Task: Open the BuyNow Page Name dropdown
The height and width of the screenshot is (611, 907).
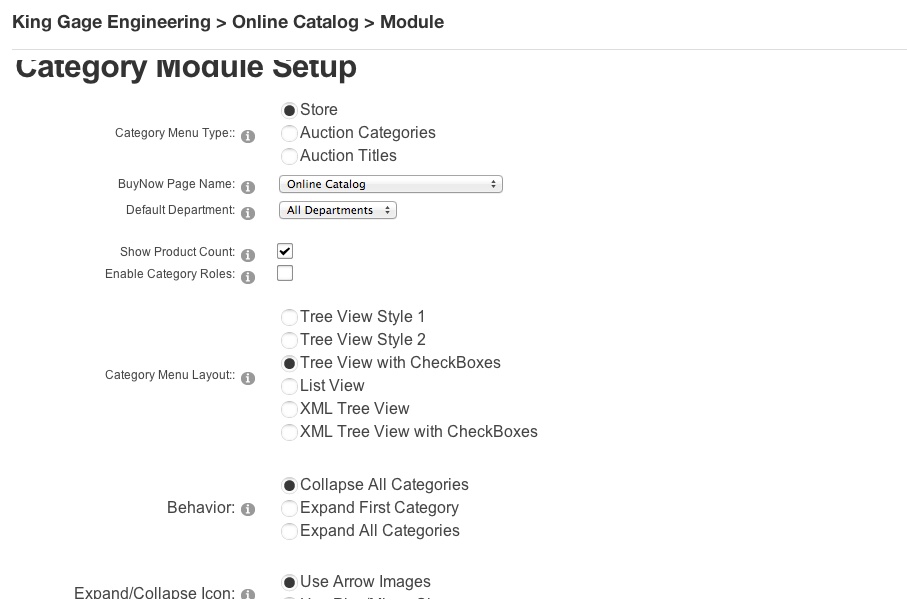Action: [391, 184]
